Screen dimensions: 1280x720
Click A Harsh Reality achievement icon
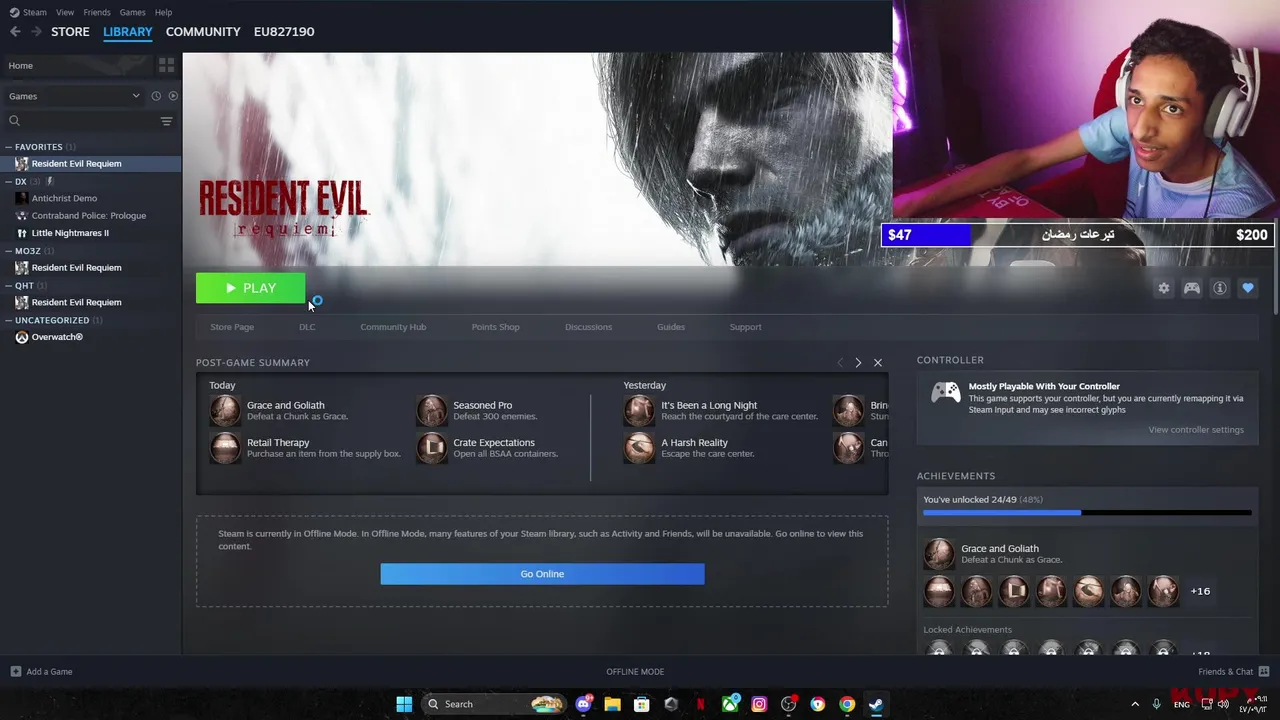(639, 447)
